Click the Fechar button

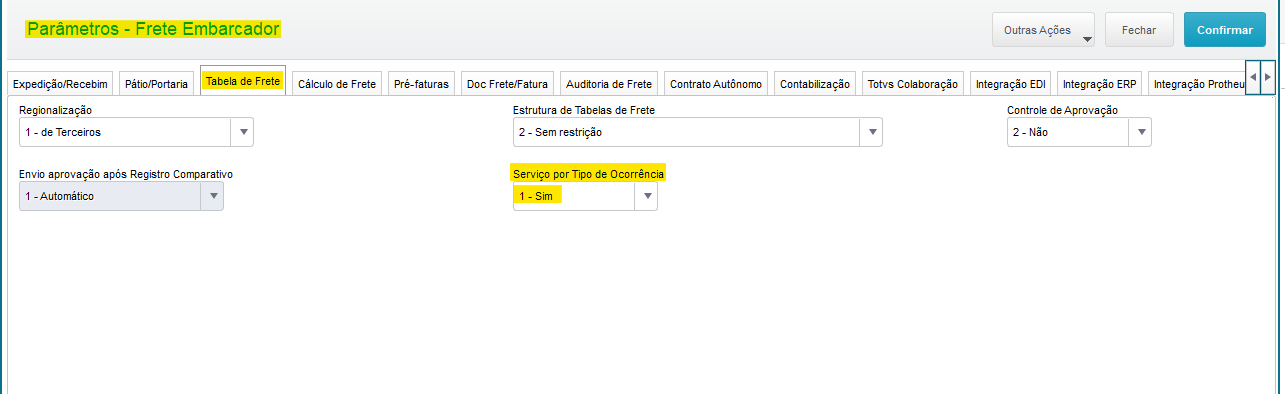[1139, 30]
